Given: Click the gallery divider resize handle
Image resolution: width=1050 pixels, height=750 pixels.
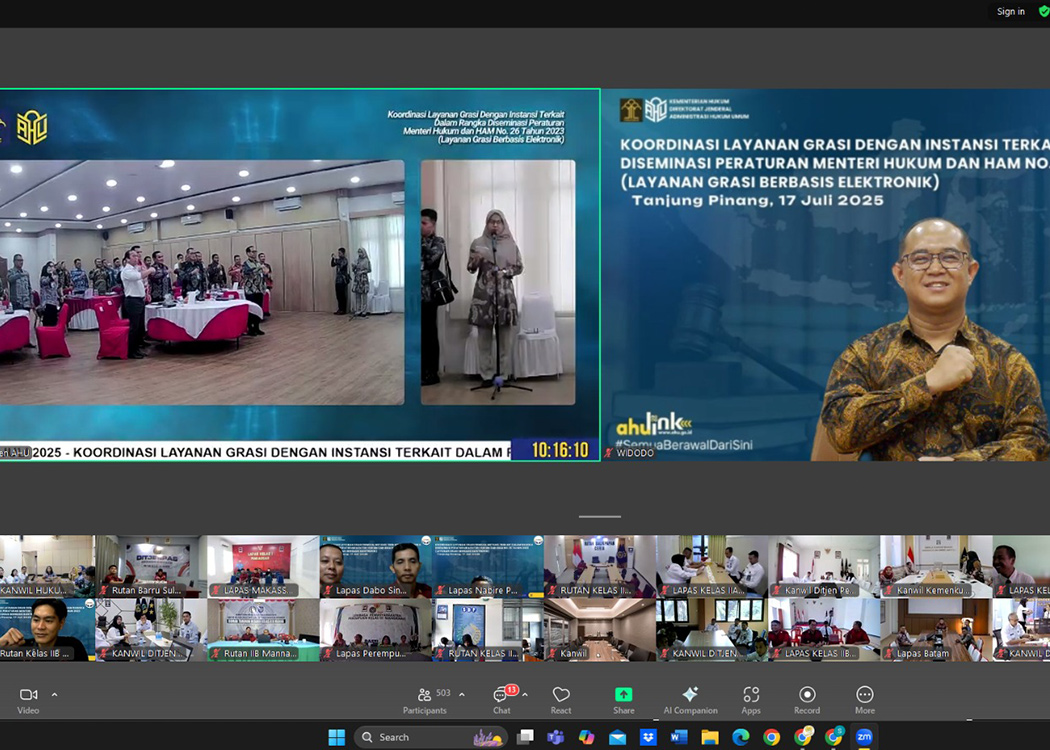Looking at the screenshot, I should point(600,517).
